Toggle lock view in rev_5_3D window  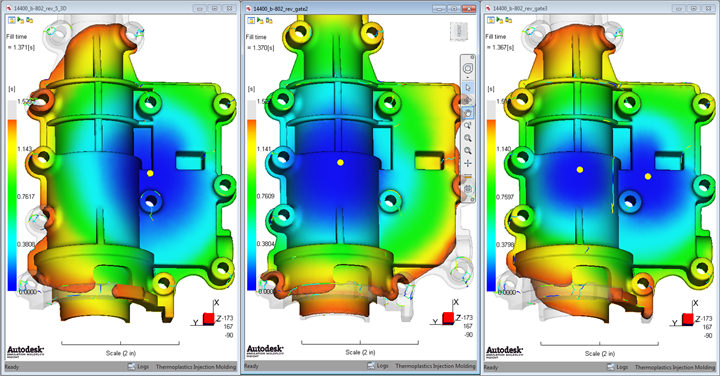pyautogui.click(x=11, y=20)
